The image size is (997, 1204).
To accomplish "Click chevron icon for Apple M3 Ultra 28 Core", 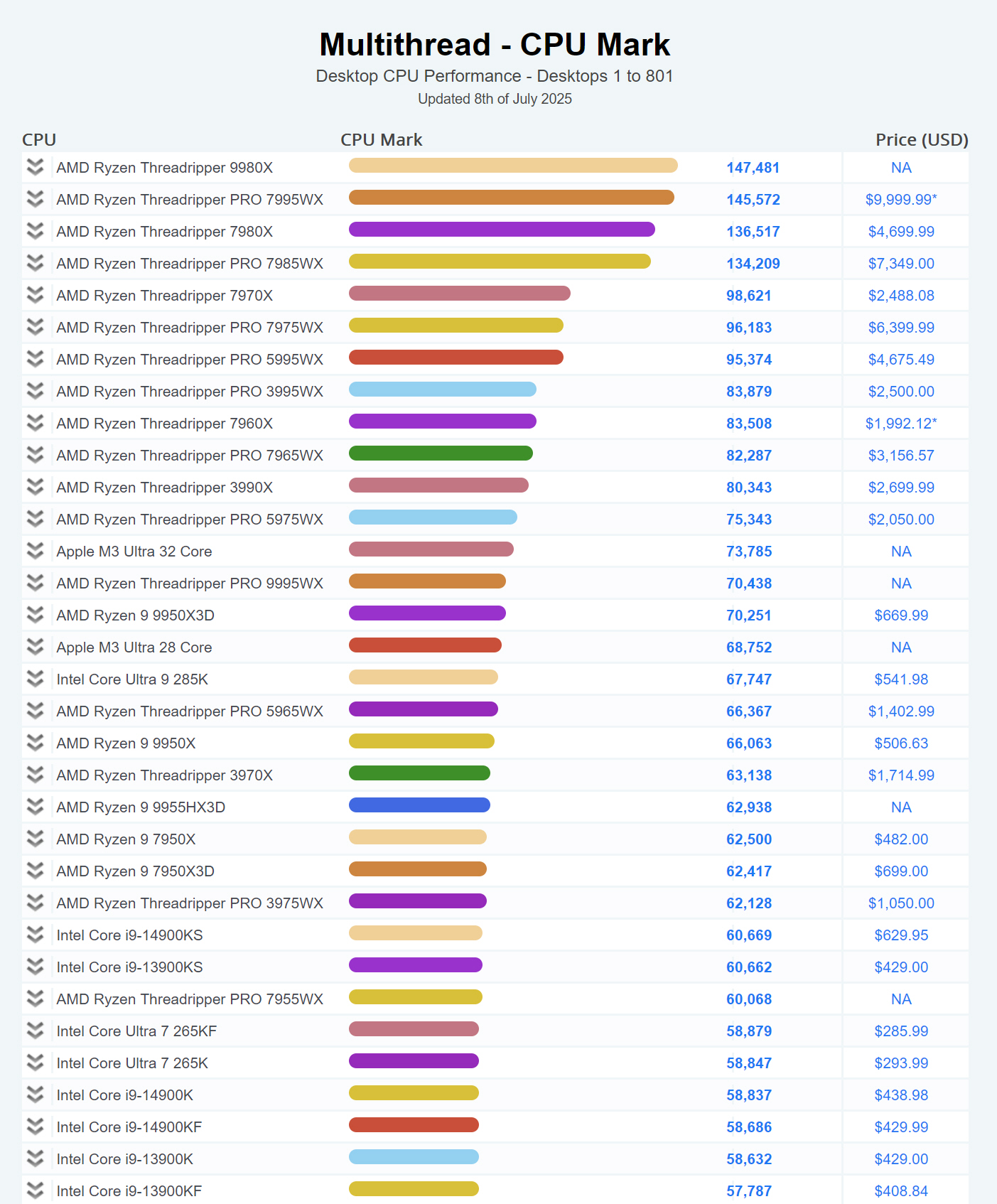I will tap(35, 647).
